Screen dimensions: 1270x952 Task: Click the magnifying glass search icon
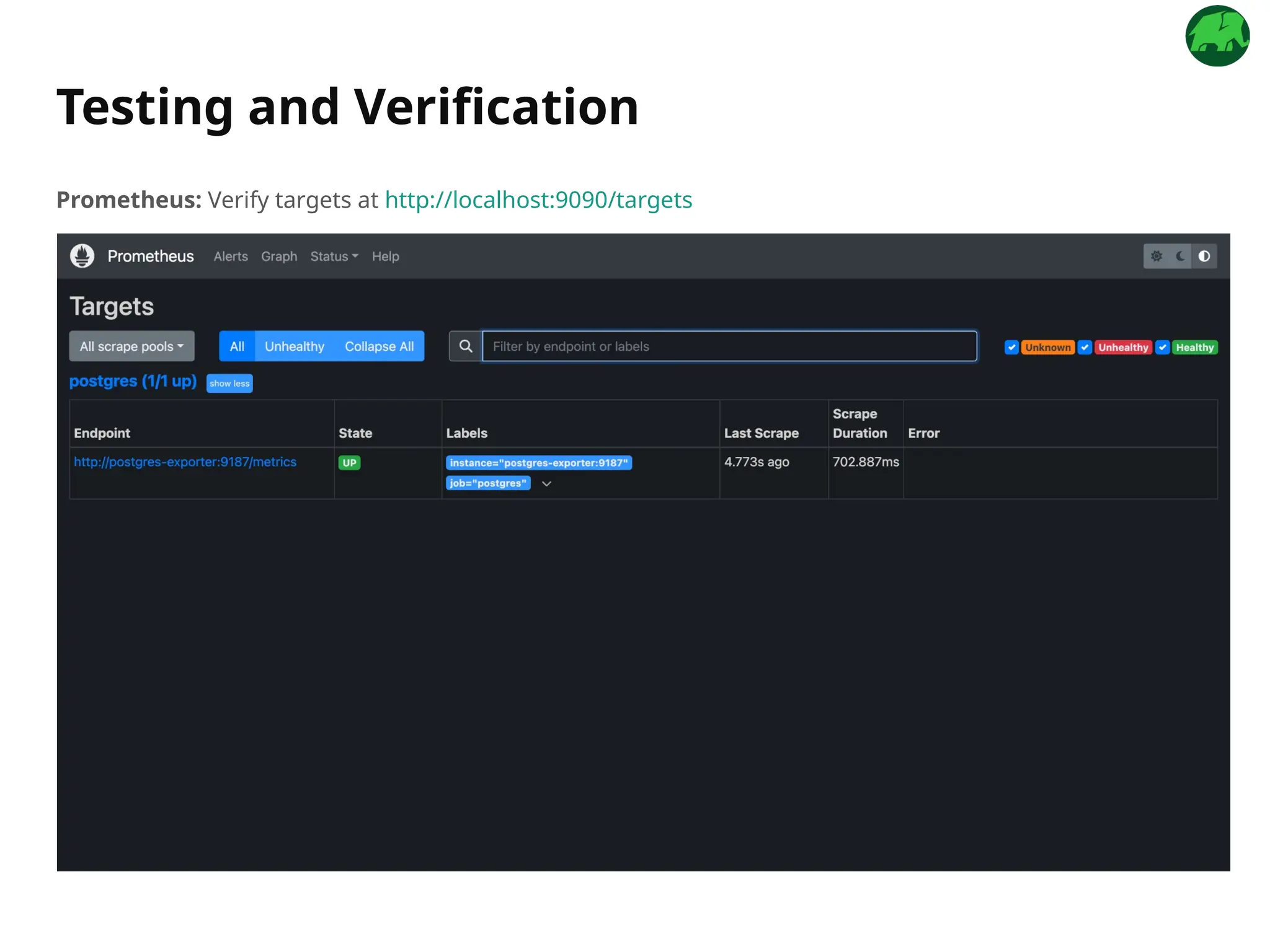(x=466, y=346)
